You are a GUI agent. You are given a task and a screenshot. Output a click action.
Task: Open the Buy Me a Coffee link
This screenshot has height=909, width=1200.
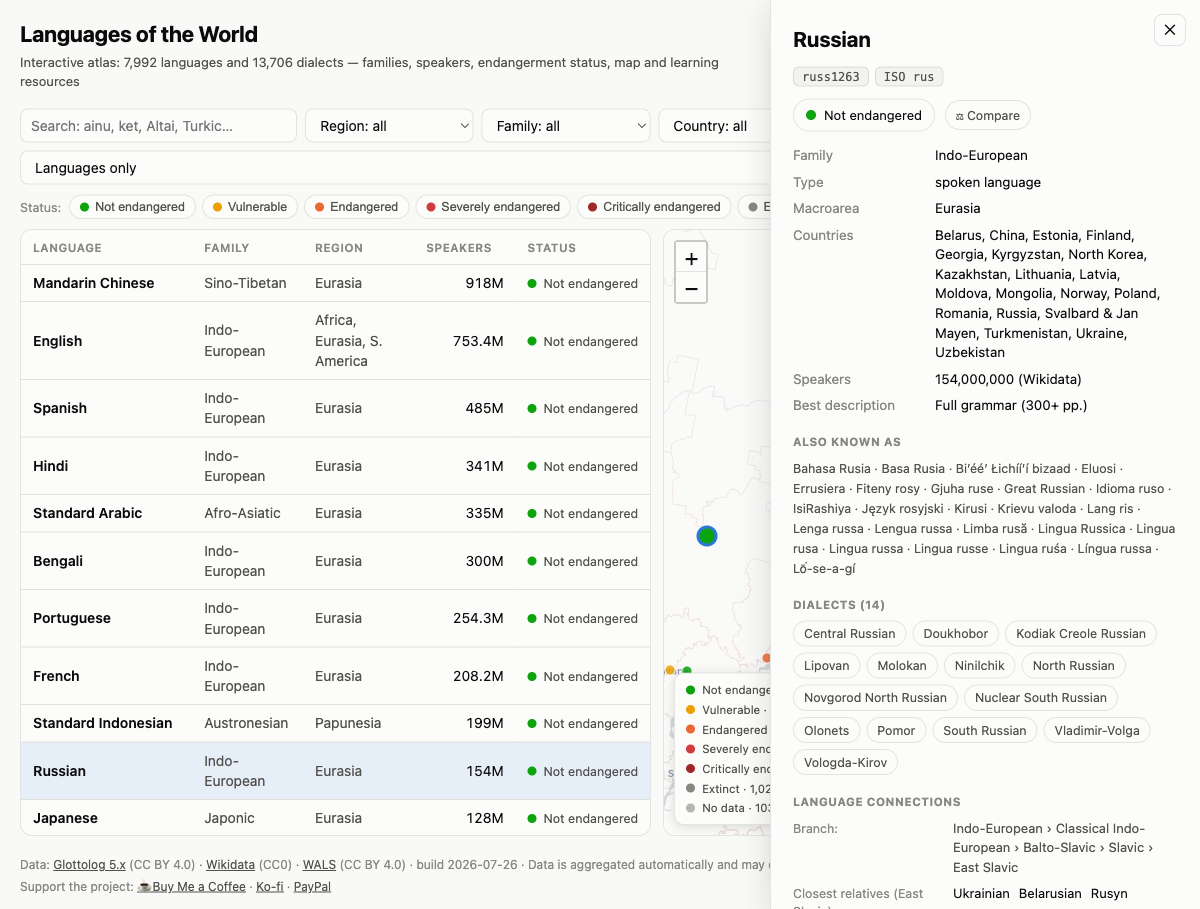point(191,887)
